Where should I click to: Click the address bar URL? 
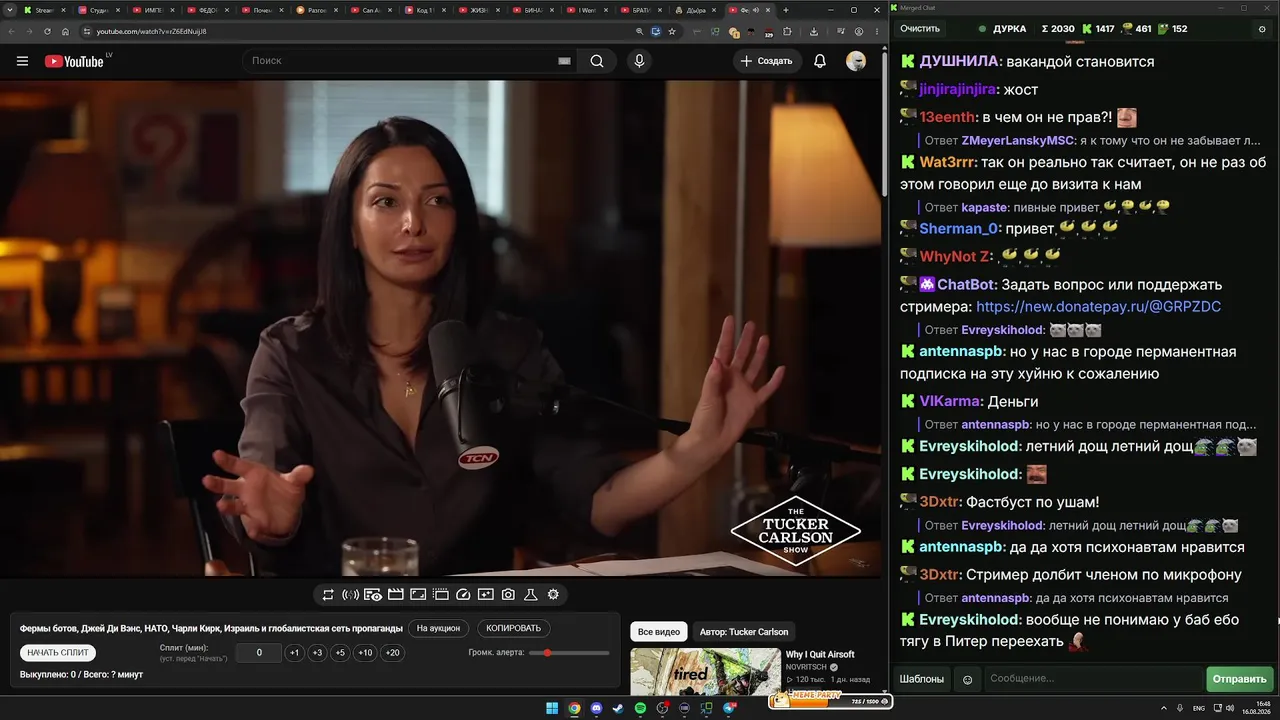click(152, 31)
